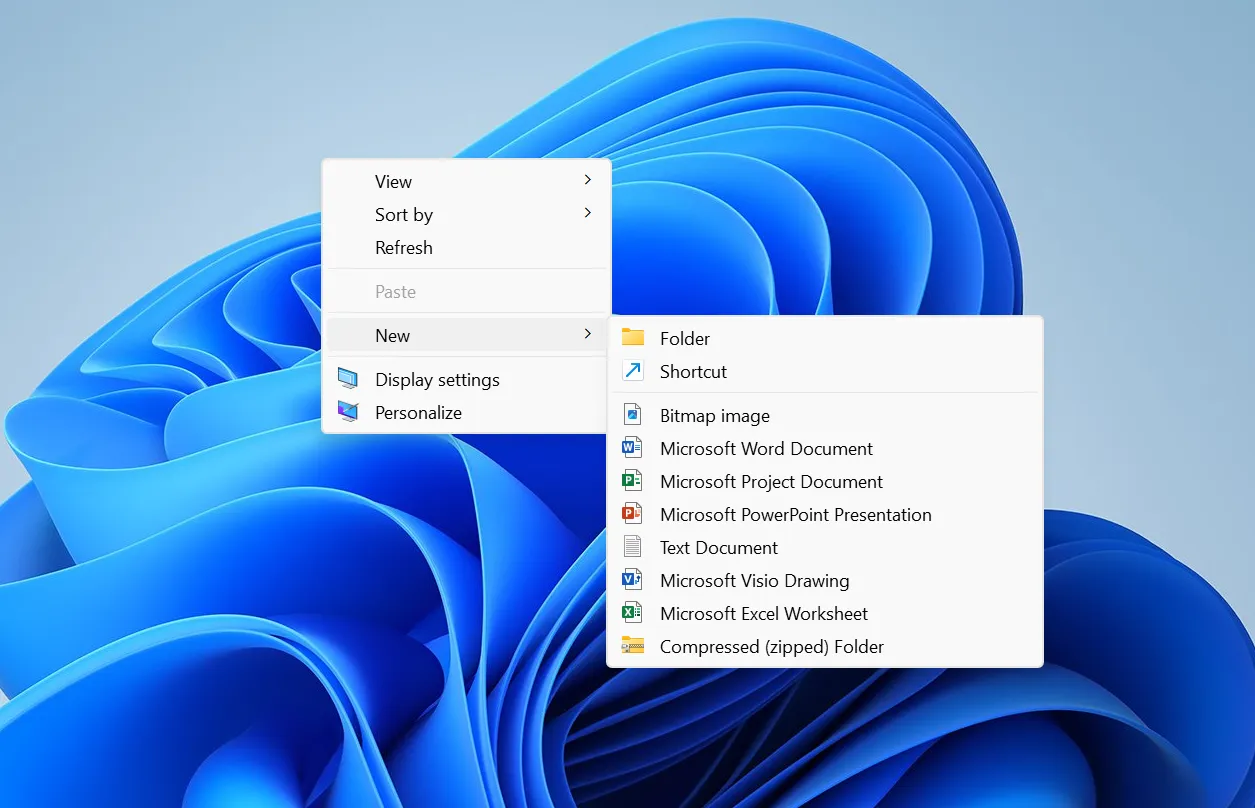Click the Display settings monitor icon
The width and height of the screenshot is (1255, 808).
tap(348, 379)
